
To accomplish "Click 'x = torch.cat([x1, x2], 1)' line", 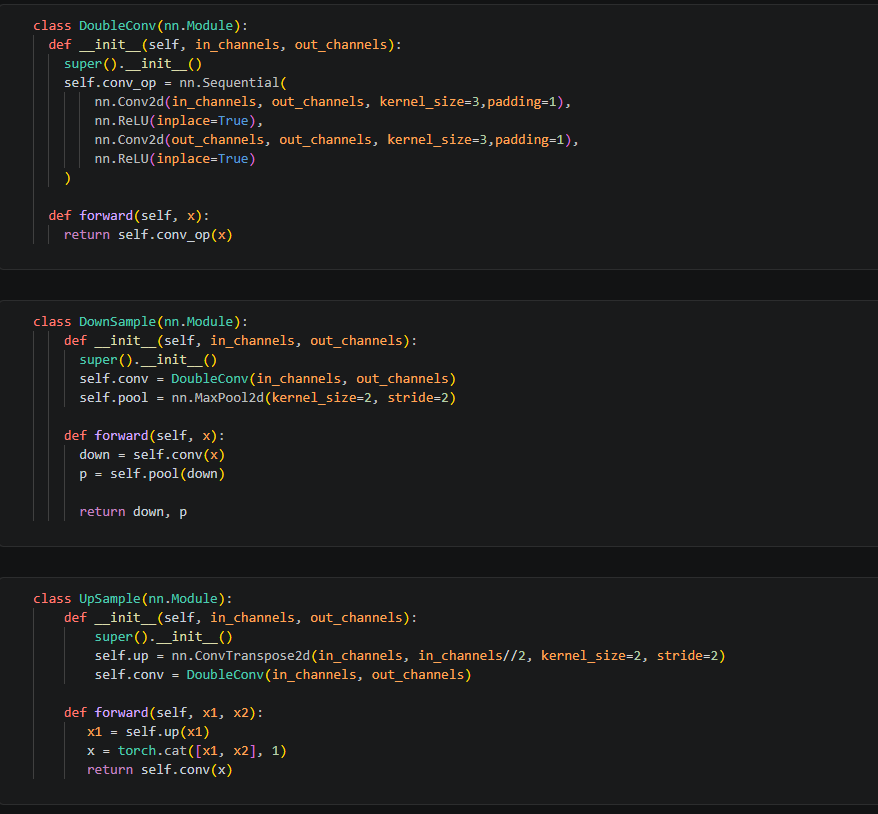I will point(186,751).
